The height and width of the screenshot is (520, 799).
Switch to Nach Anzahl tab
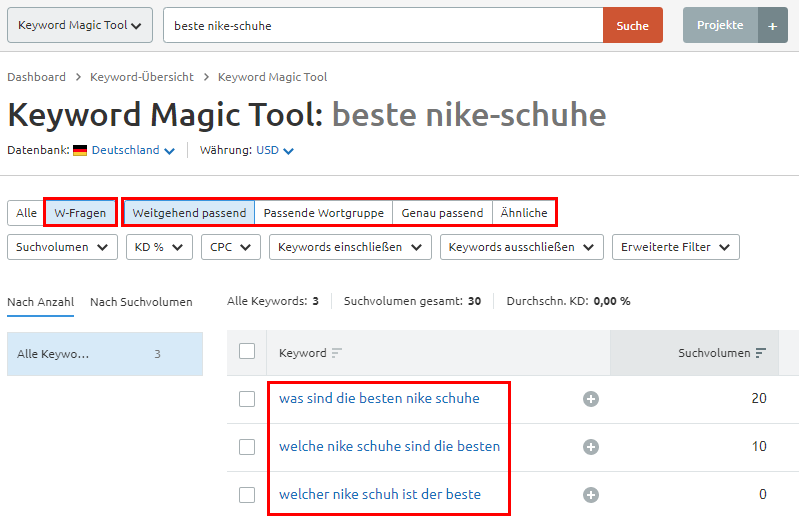pos(41,302)
